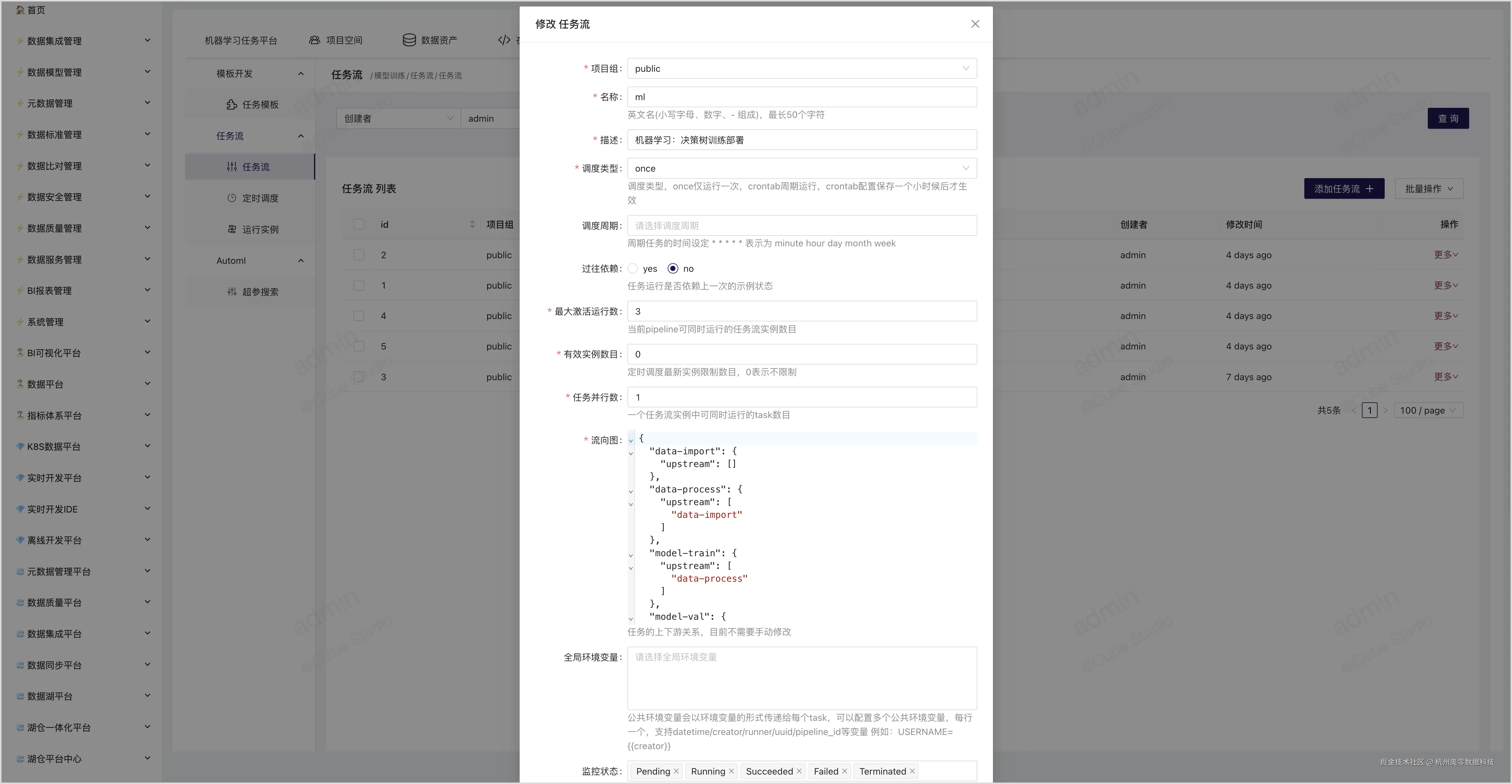
Task: Open the 机器学习任务平台 tab
Action: coord(241,40)
